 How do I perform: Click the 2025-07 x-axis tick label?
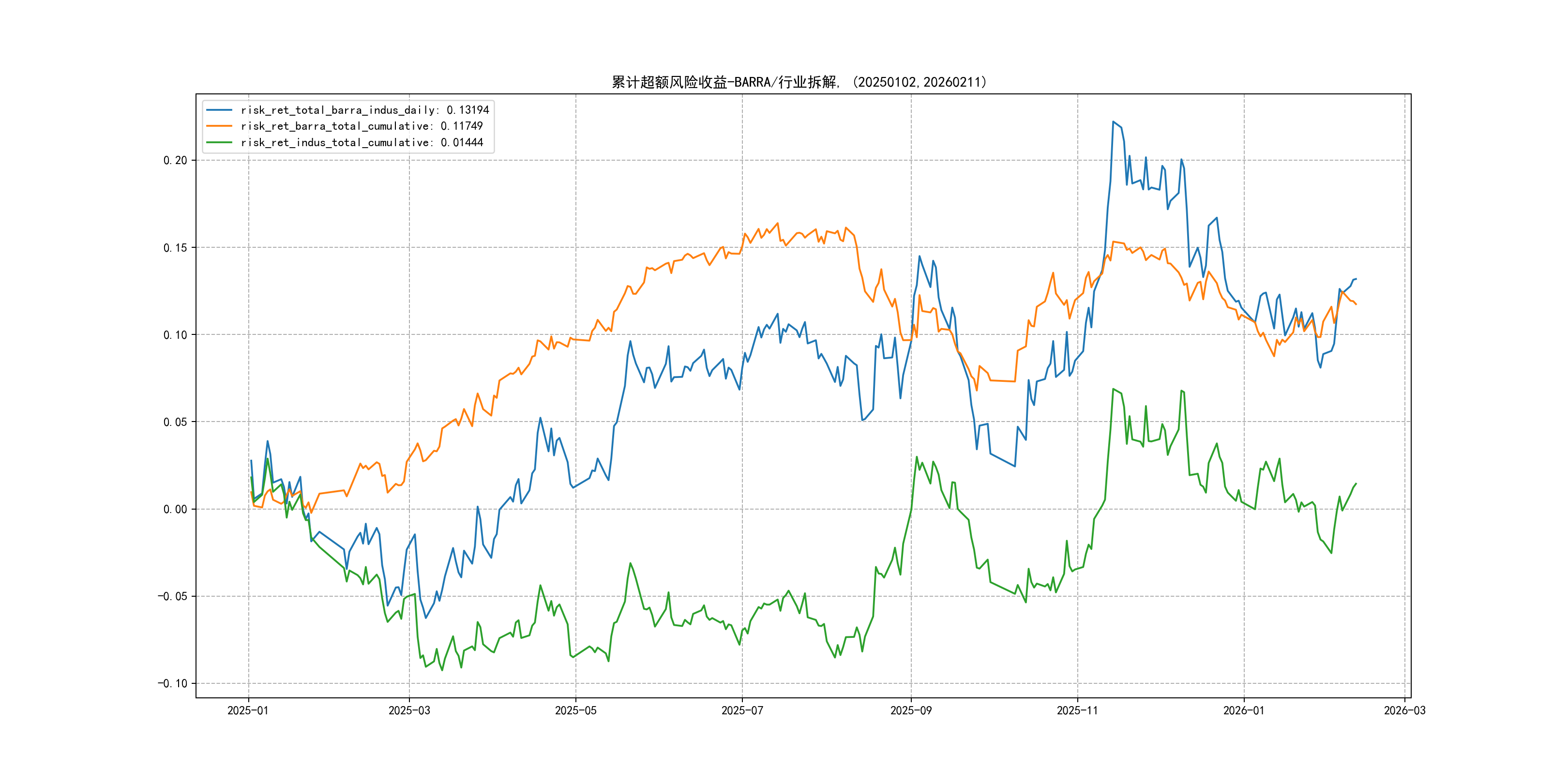coord(742,711)
